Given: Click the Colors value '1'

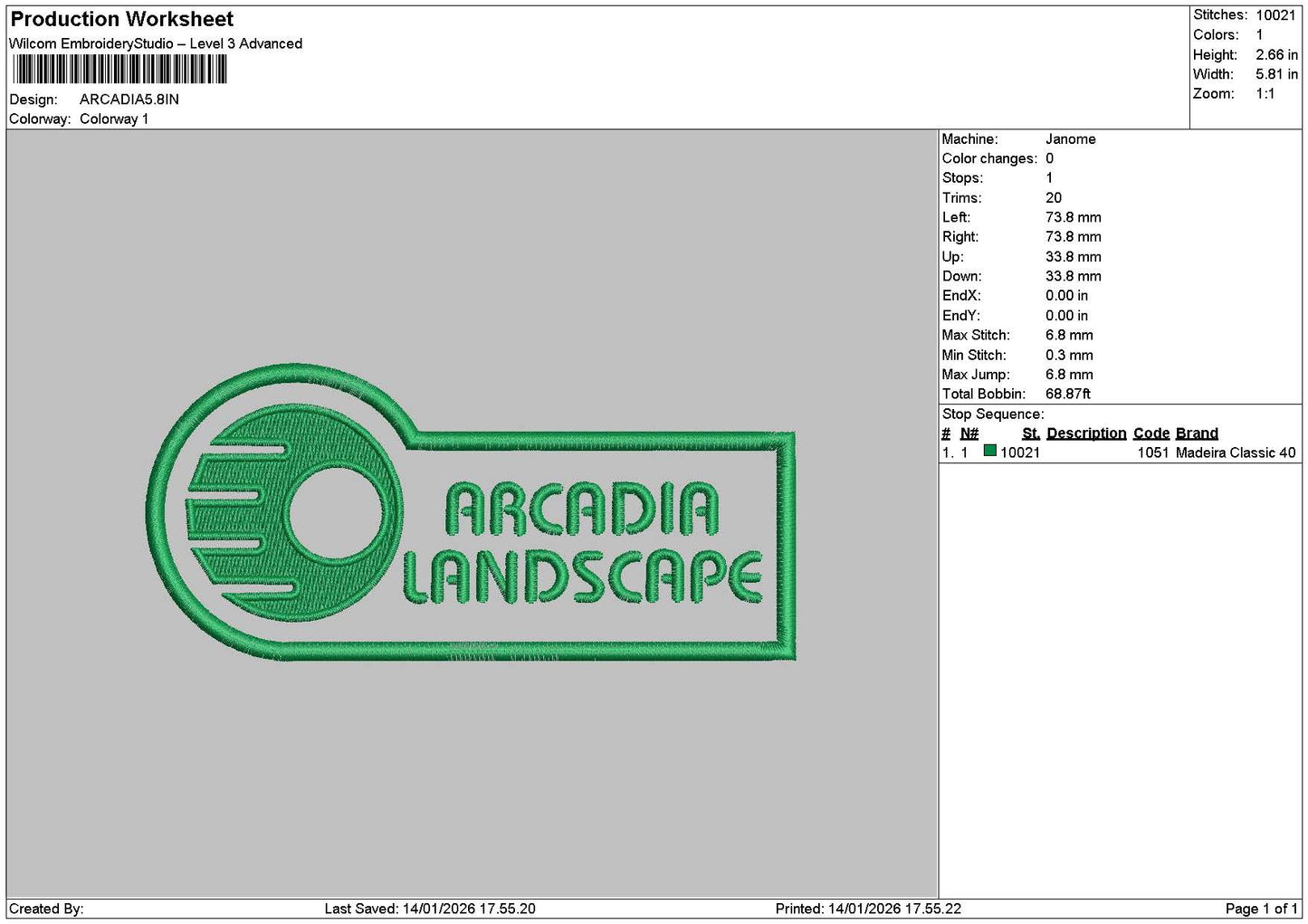Looking at the screenshot, I should pyautogui.click(x=1259, y=34).
